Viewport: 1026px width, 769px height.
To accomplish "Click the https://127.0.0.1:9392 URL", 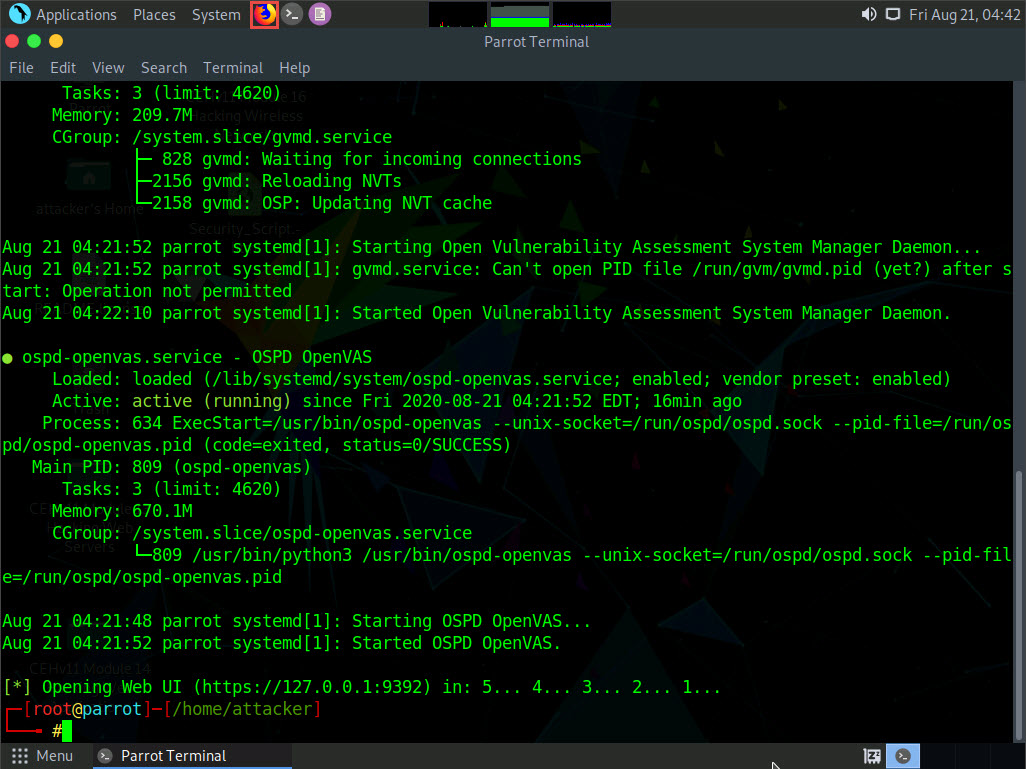I will [x=313, y=687].
